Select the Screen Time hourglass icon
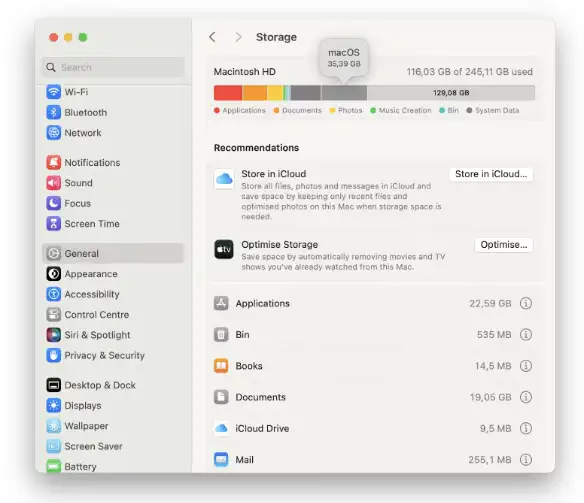The image size is (584, 503). (54, 223)
